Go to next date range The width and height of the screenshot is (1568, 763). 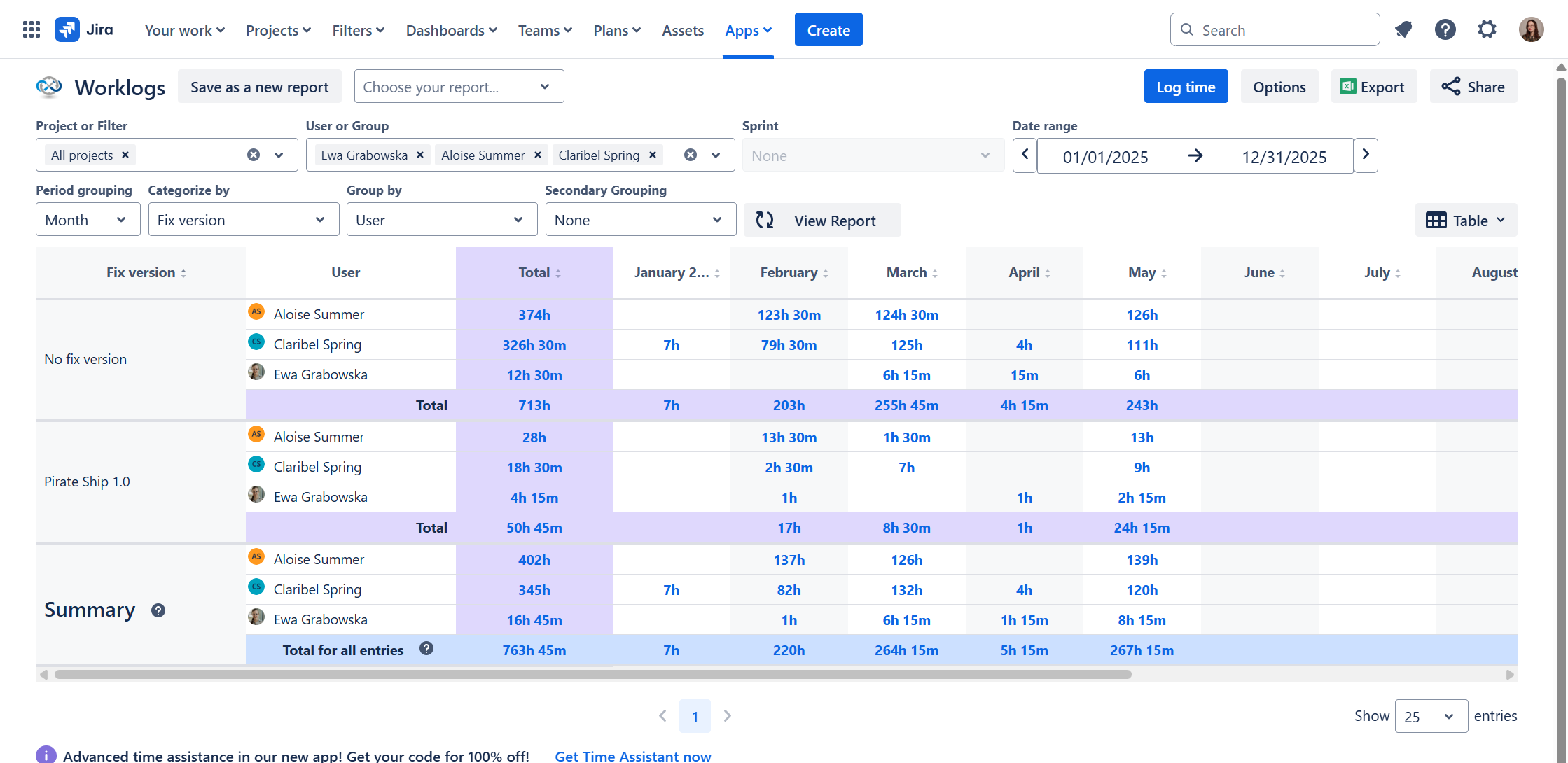point(1366,155)
